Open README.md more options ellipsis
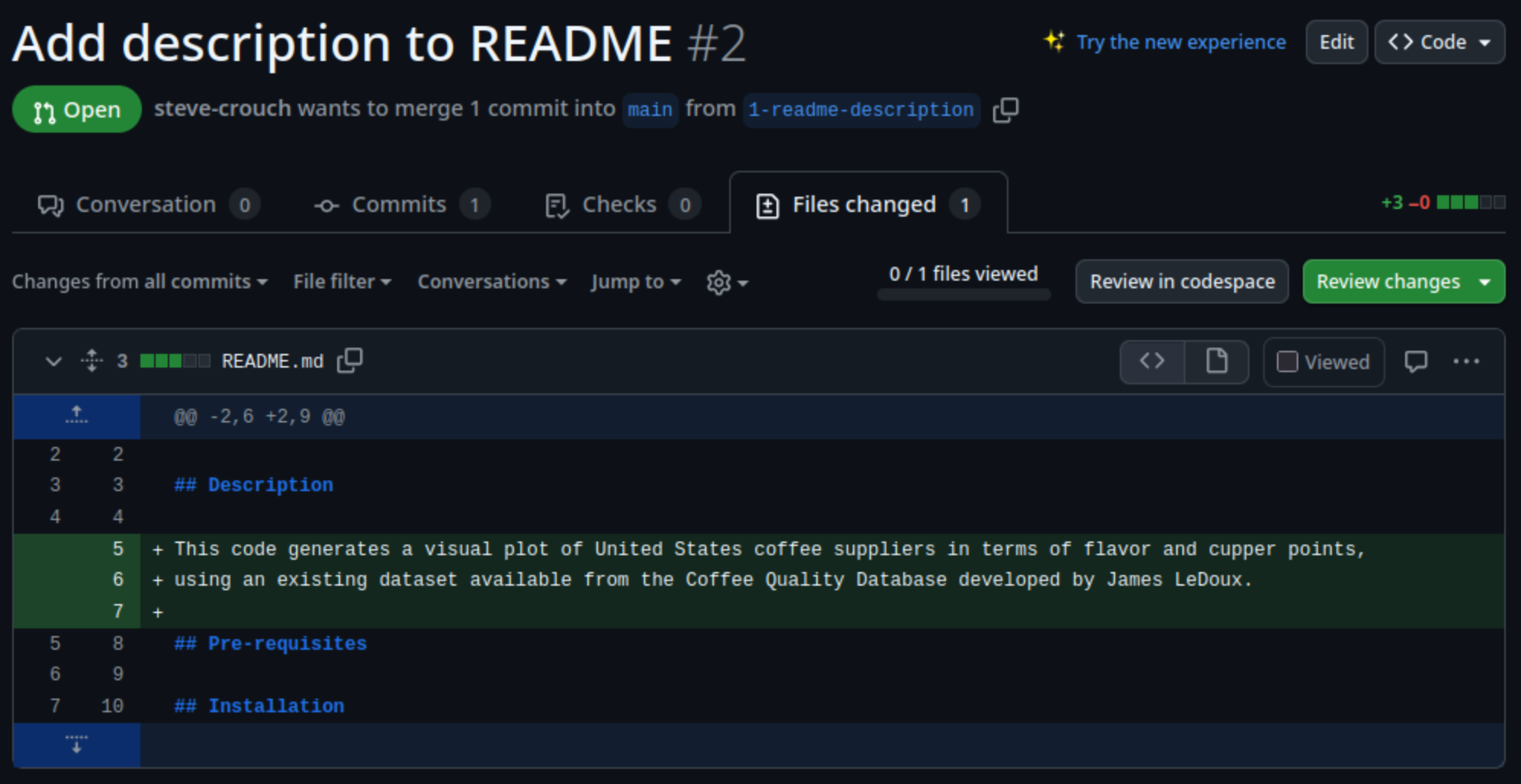Viewport: 1521px width, 784px height. pyautogui.click(x=1466, y=361)
